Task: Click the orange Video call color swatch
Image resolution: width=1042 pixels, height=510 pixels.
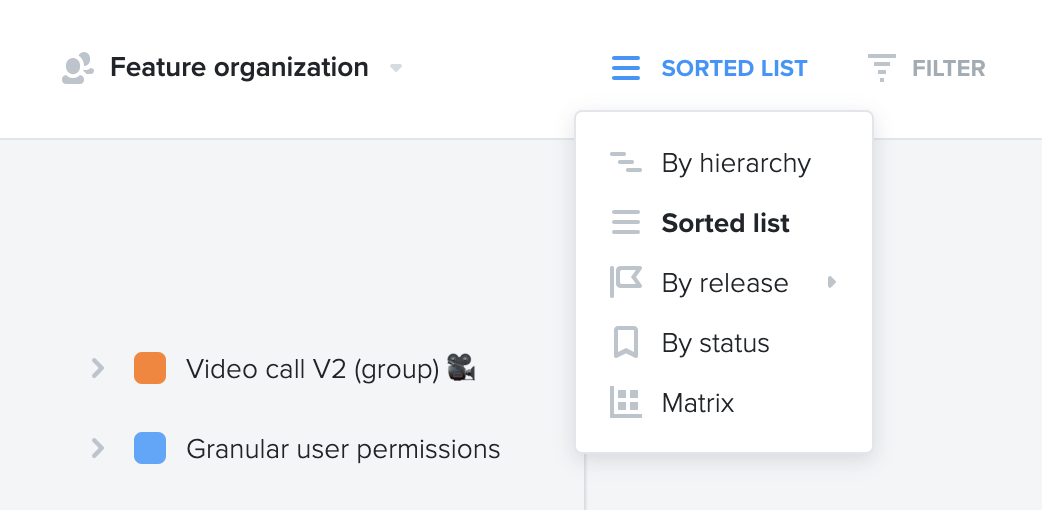Action: point(150,368)
